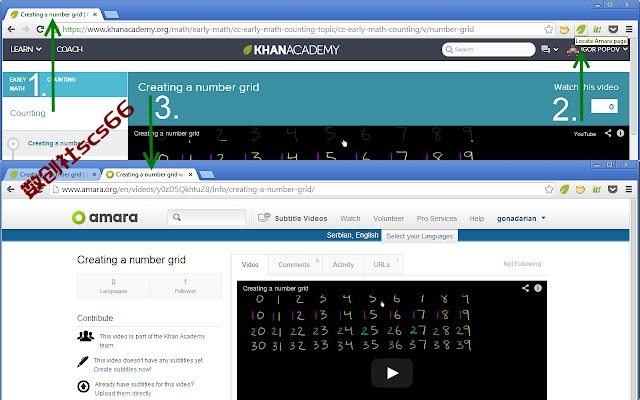Open Help on Amara
This screenshot has width=640, height=400.
click(476, 218)
